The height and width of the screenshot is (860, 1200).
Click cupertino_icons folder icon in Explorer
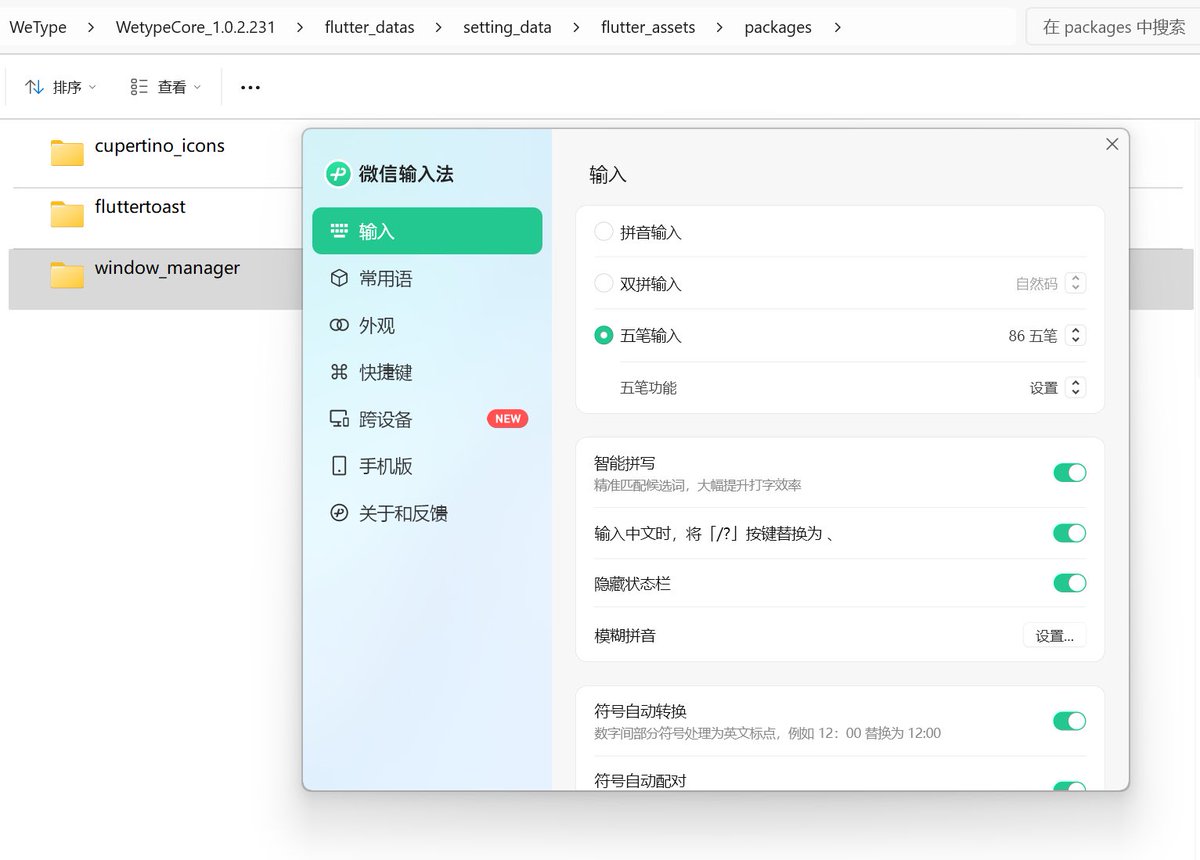[67, 152]
